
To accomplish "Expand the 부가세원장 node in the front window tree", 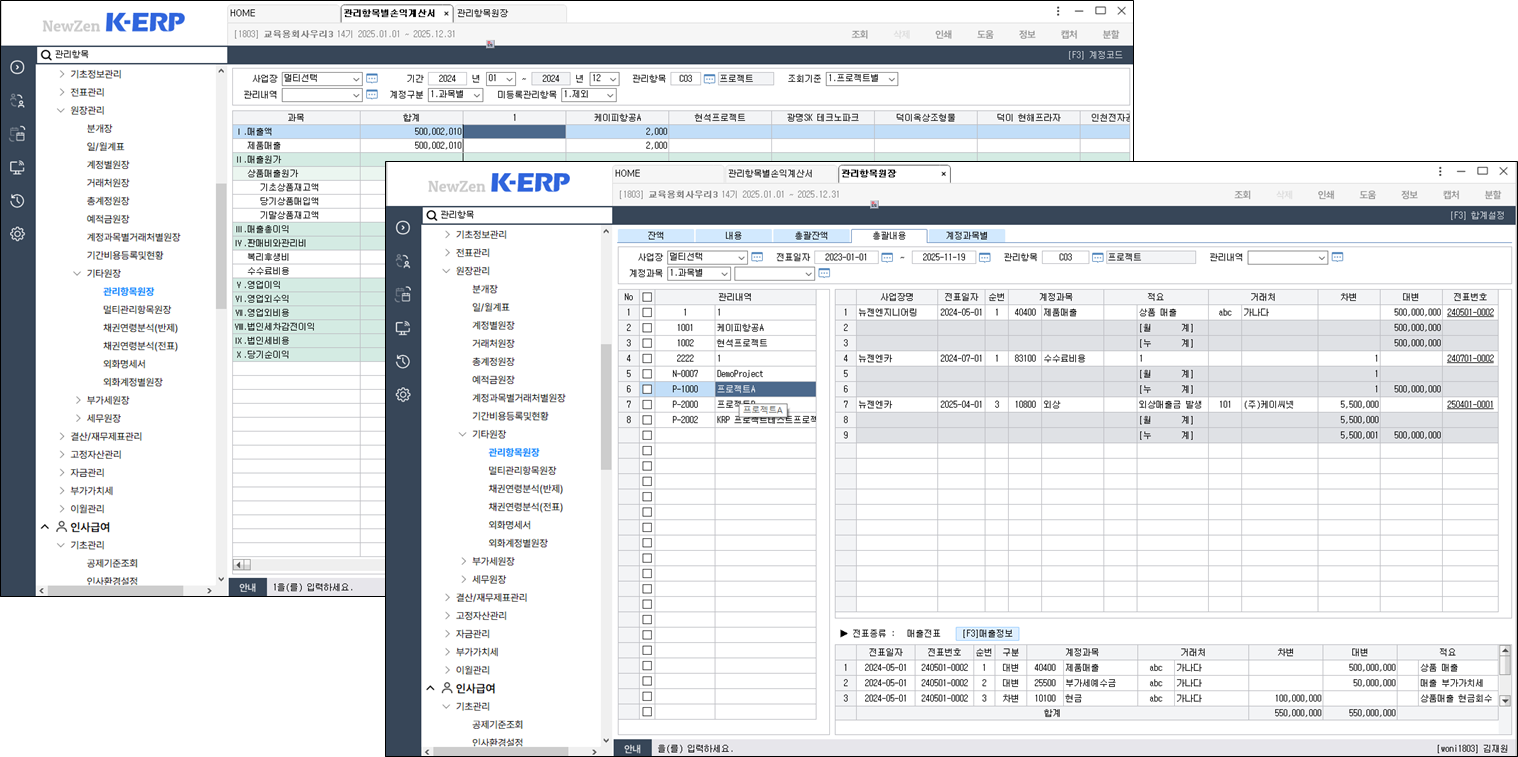I will coord(463,561).
